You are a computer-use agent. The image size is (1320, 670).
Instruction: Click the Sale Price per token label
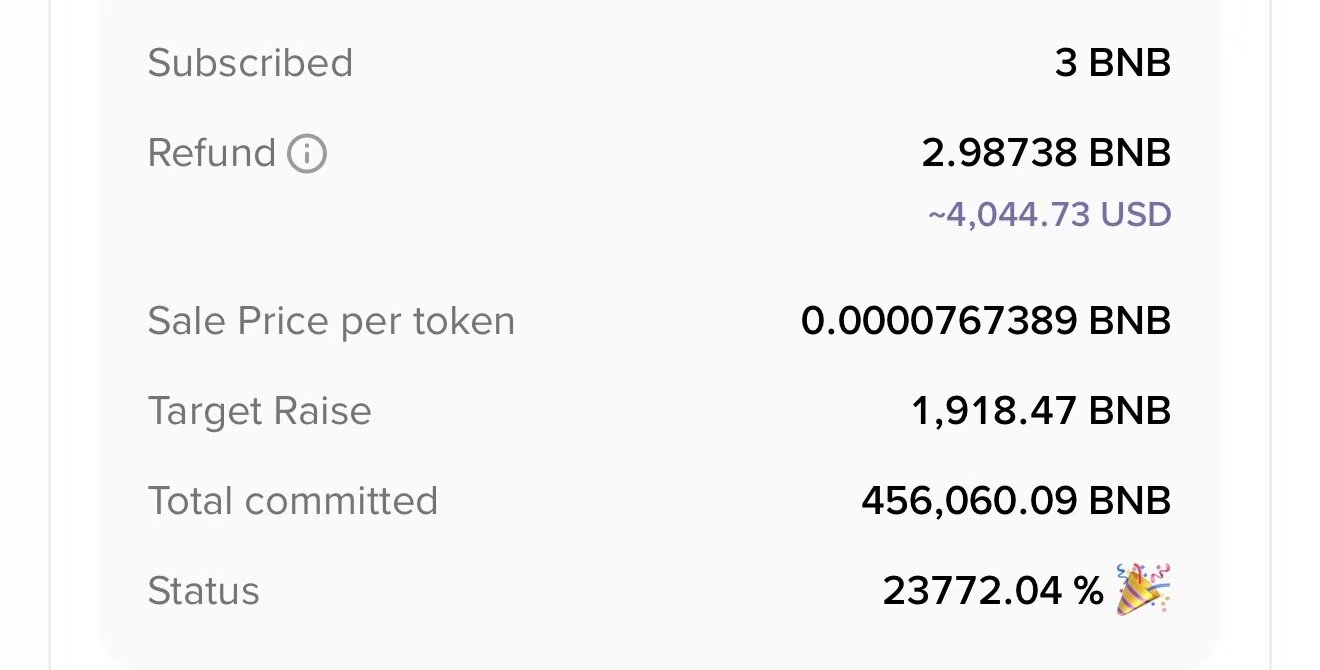[331, 322]
